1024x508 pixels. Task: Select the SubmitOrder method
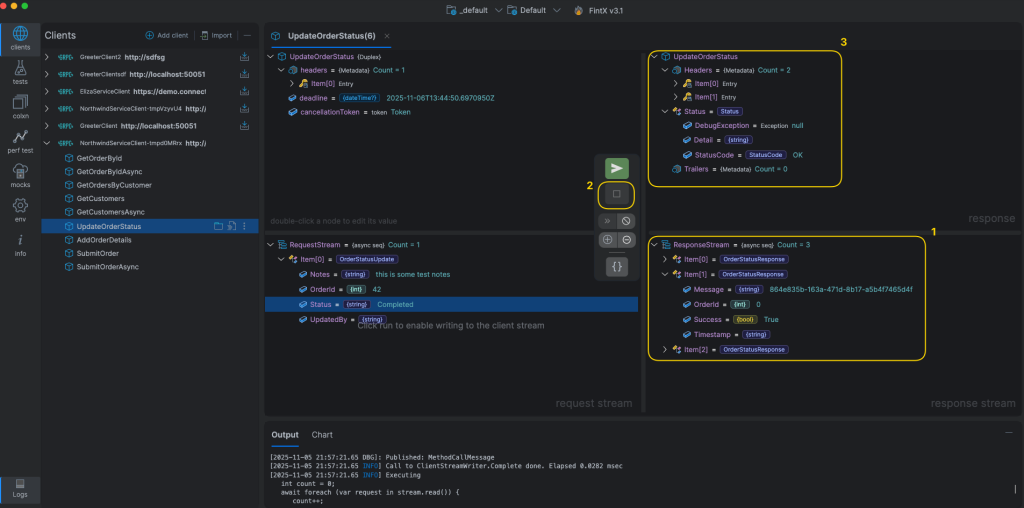click(98, 253)
